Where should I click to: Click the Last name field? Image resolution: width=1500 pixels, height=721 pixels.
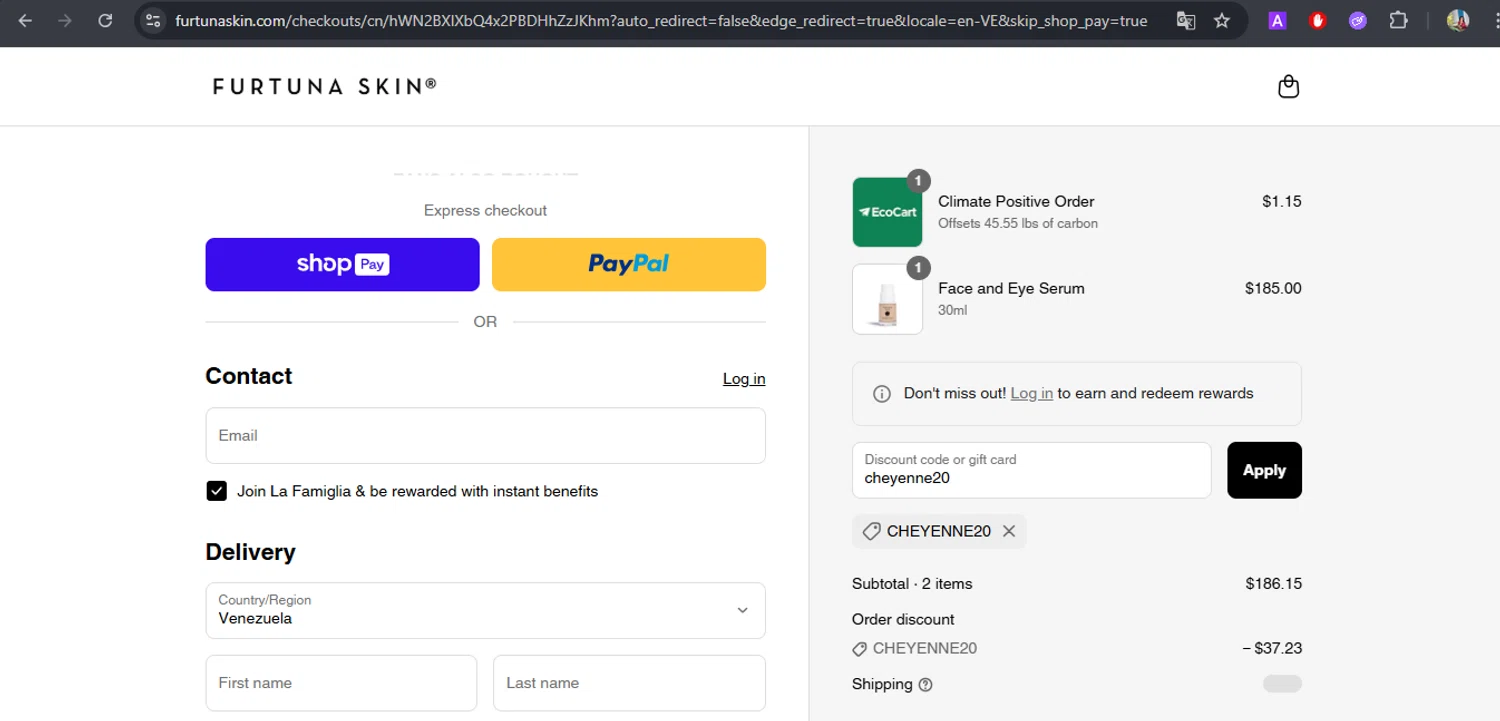tap(629, 683)
